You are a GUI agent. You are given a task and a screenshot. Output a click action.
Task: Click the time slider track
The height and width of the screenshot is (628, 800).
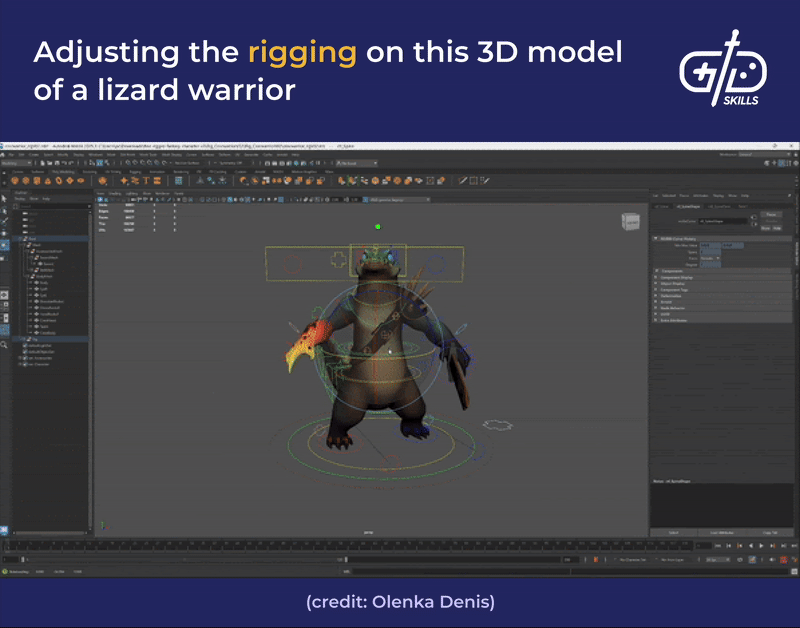(347, 546)
